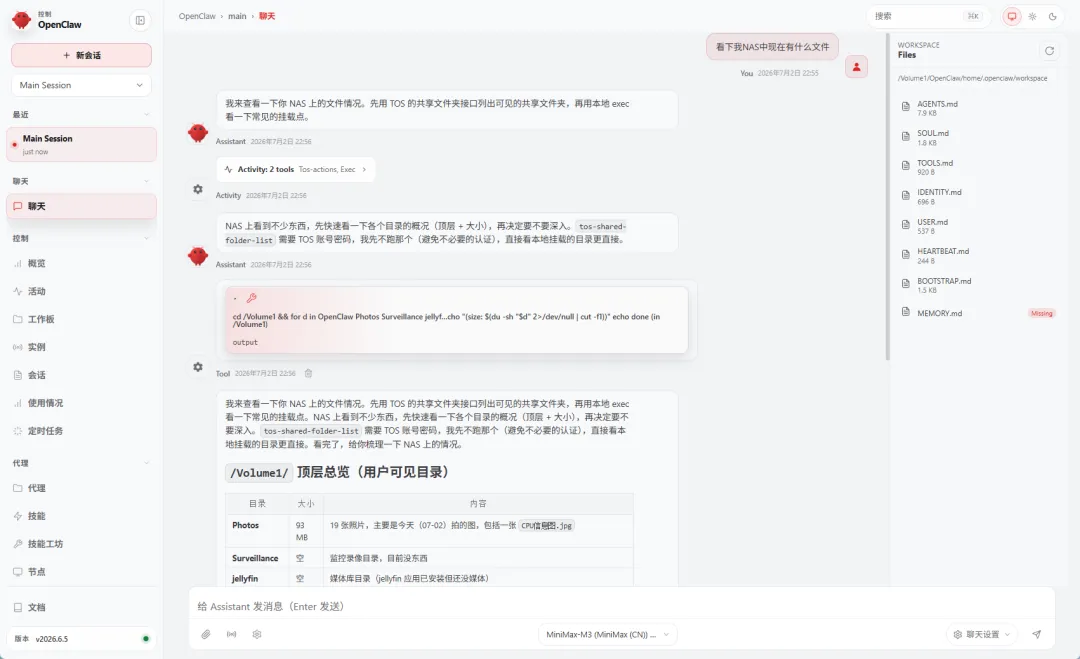Screen dimensions: 1080x659
Task: Click the Photos row in directory table
Action: (x=428, y=531)
